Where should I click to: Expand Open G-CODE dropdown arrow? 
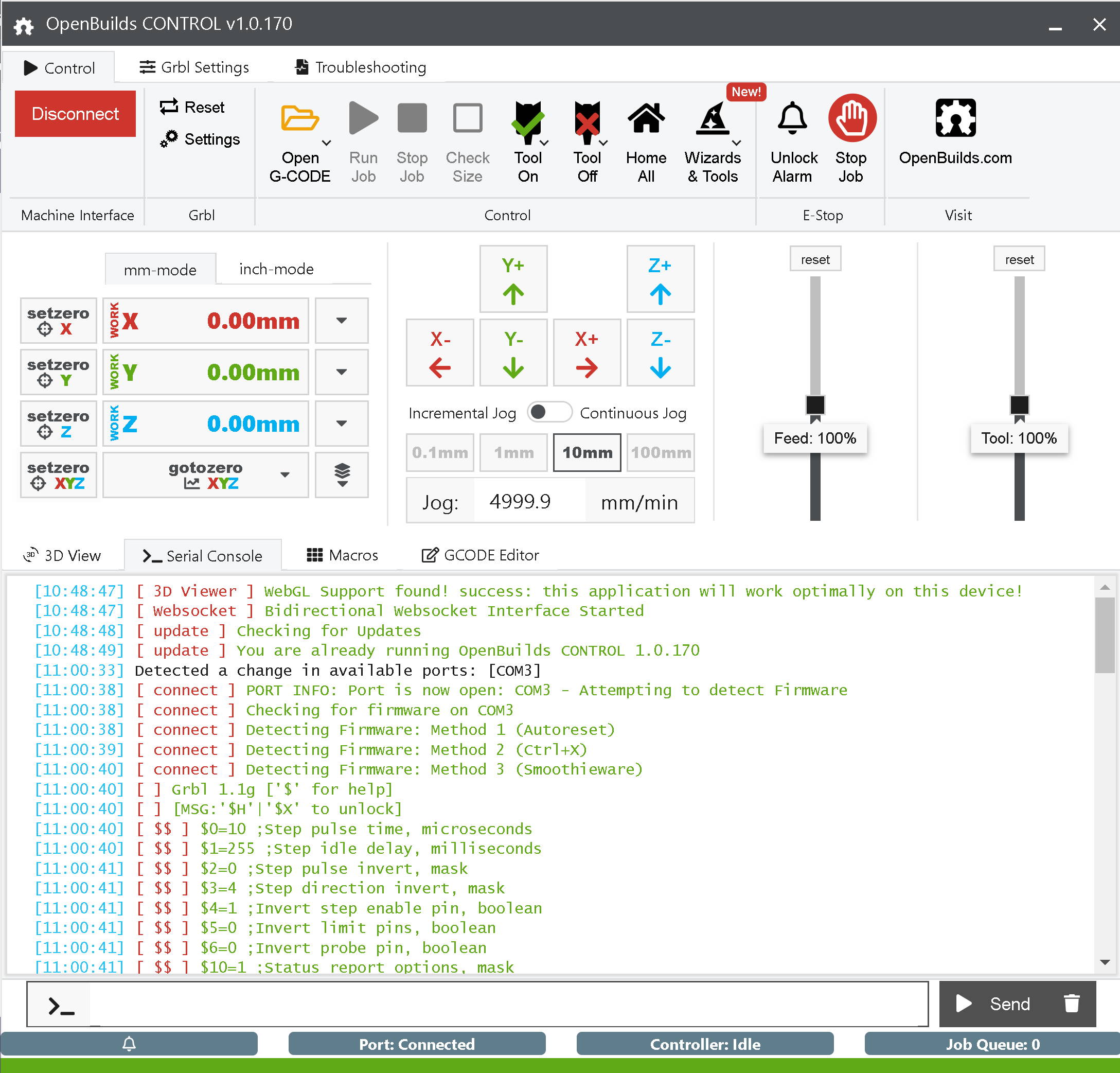(326, 143)
